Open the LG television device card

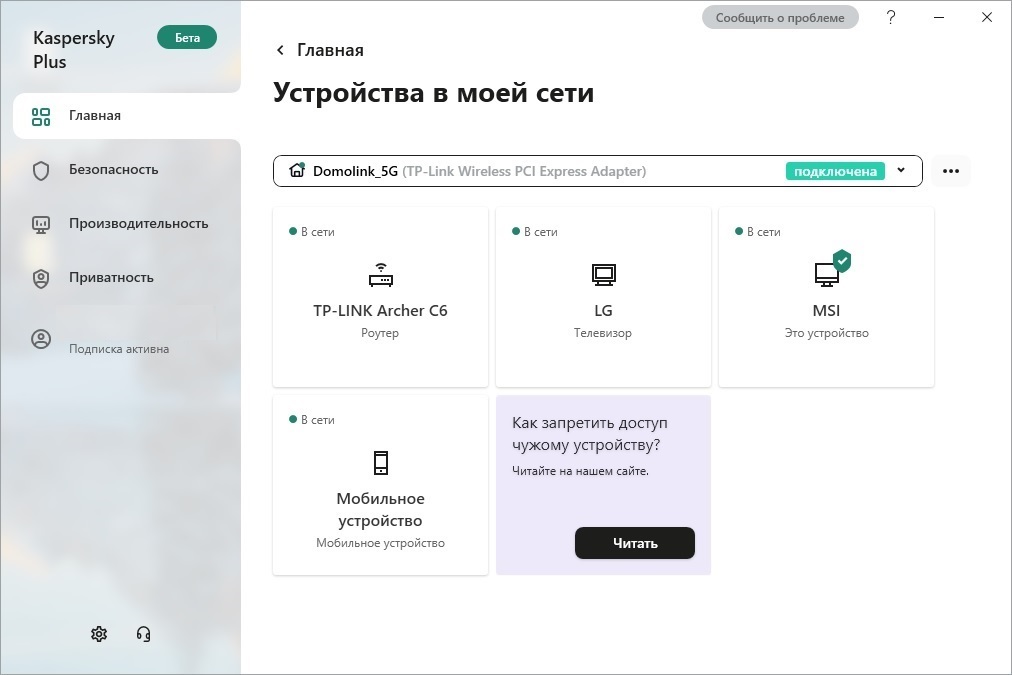click(x=603, y=297)
